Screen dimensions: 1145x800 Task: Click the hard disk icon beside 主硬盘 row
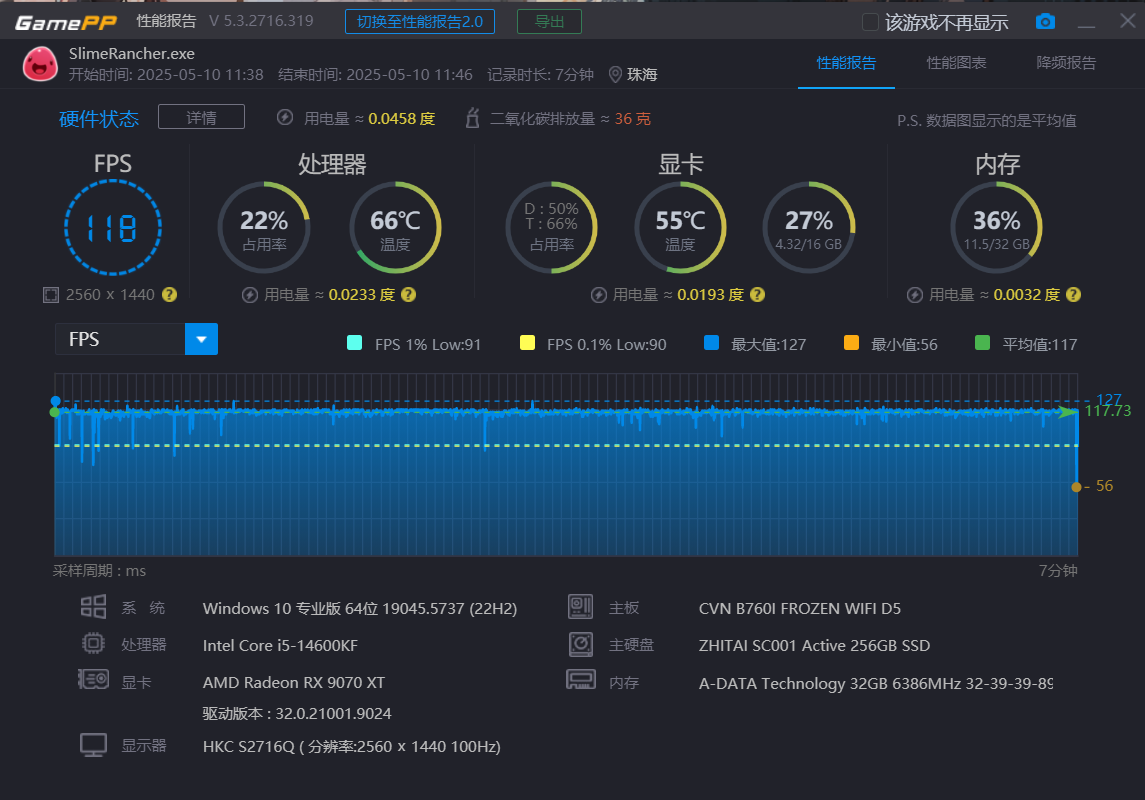[x=581, y=644]
